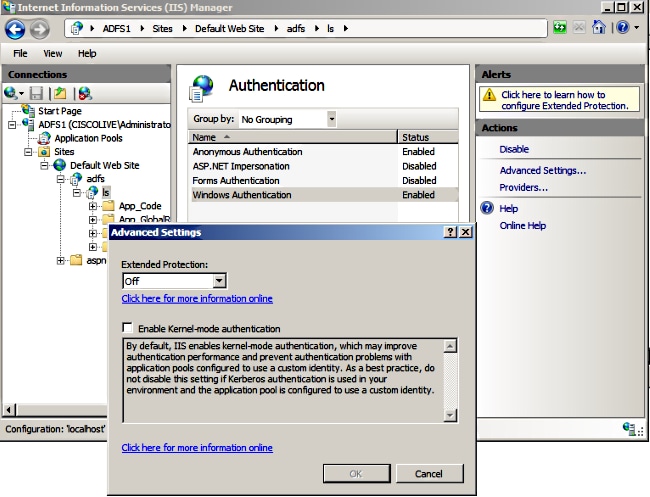Image resolution: width=650 pixels, height=497 pixels.
Task: Open the Help icon dropdown arrow
Action: pyautogui.click(x=637, y=28)
